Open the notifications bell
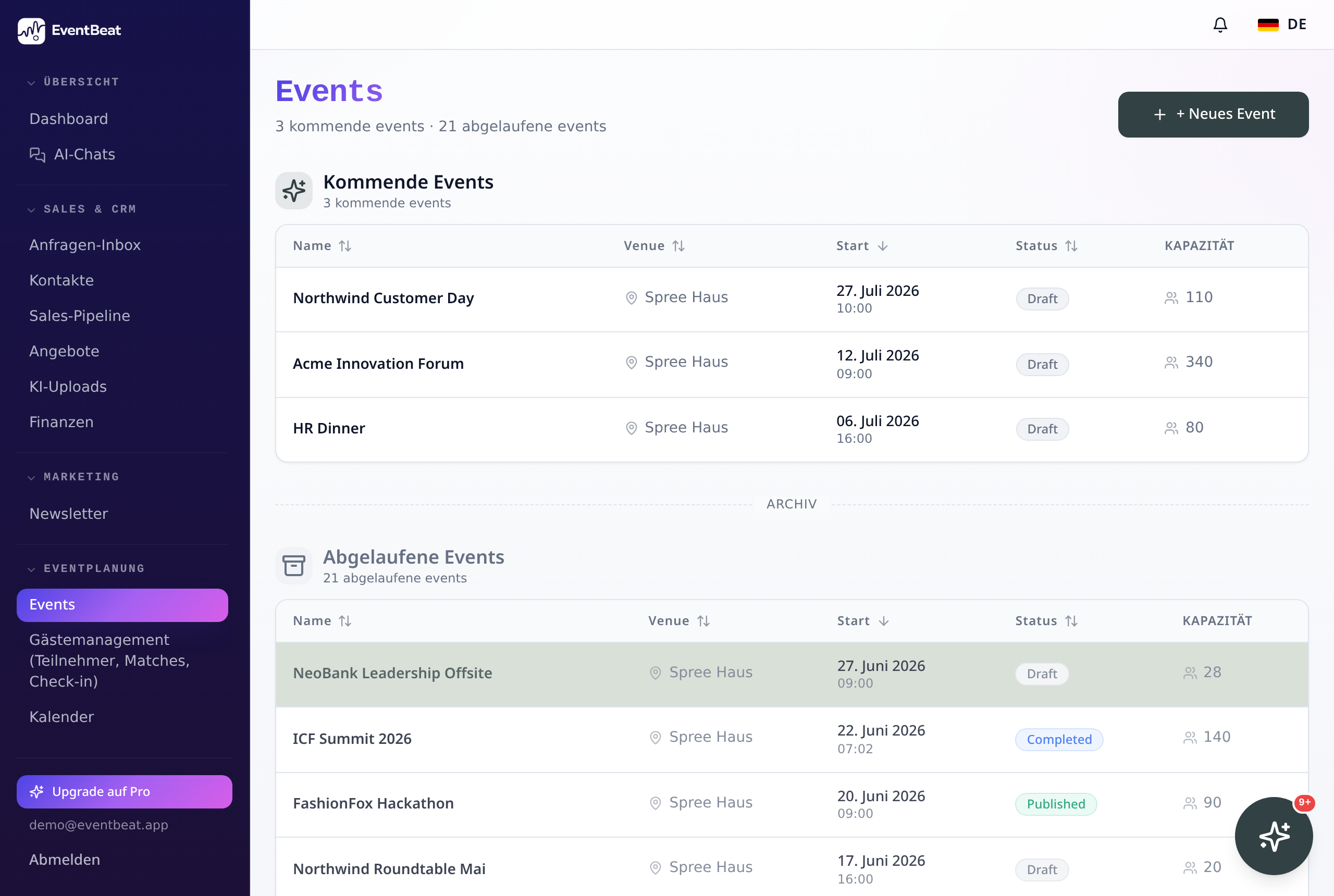 [1220, 24]
